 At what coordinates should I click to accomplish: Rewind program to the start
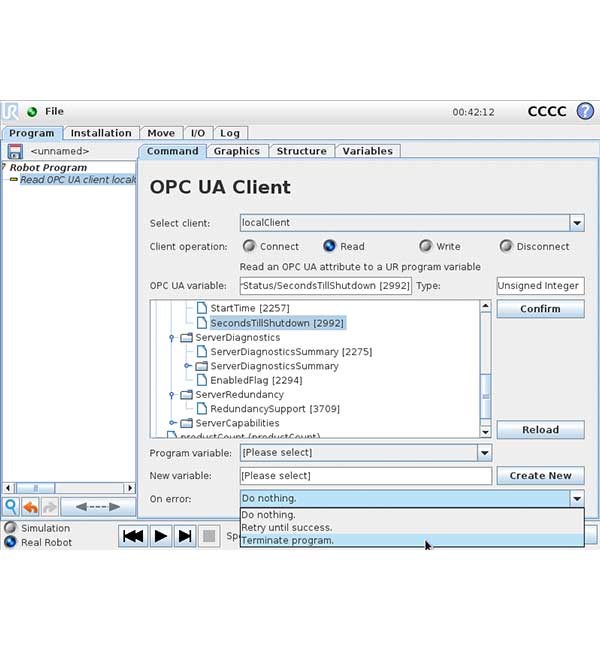(133, 536)
